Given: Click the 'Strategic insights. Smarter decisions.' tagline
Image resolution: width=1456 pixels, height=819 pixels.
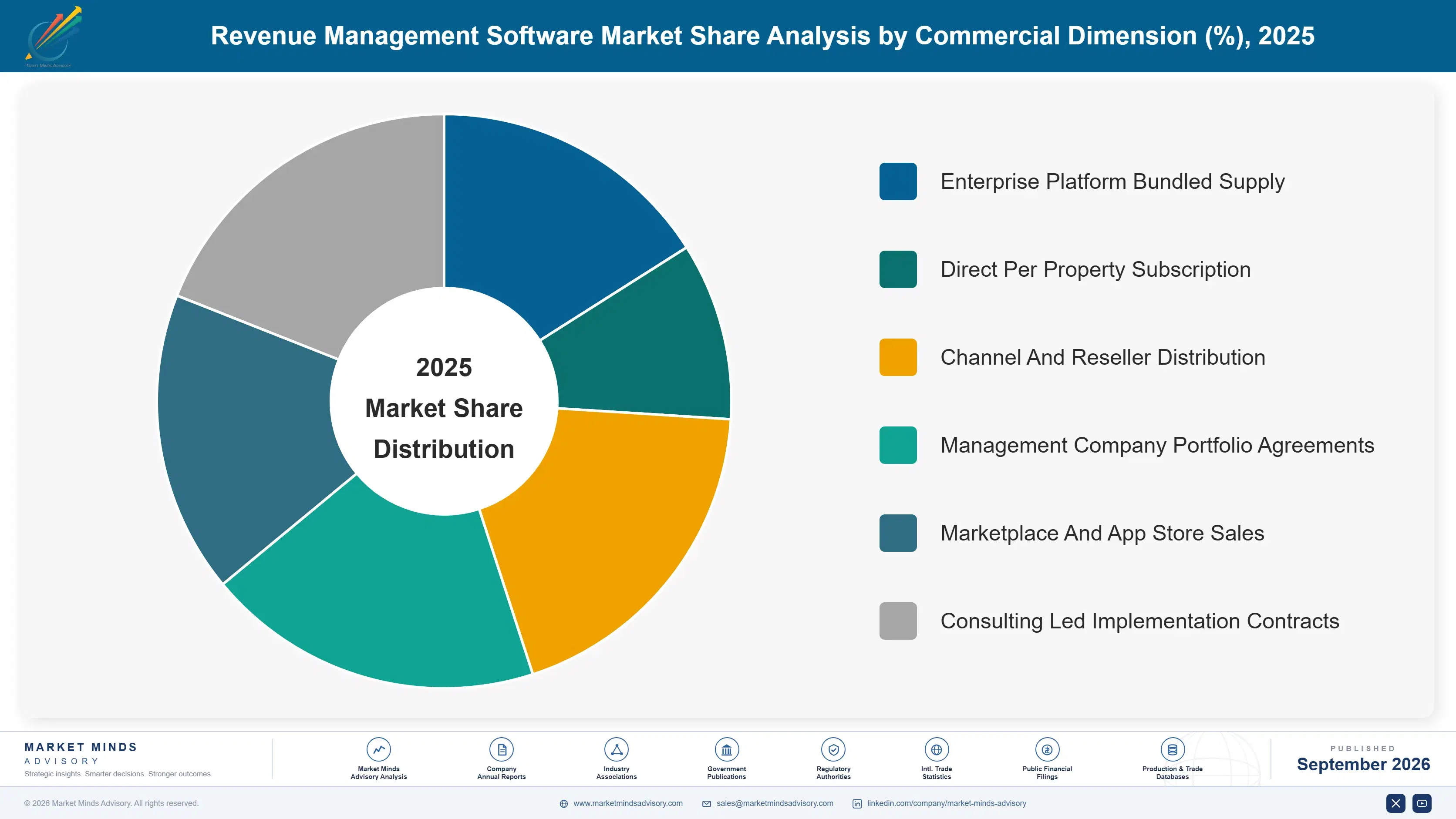Looking at the screenshot, I should (x=118, y=774).
